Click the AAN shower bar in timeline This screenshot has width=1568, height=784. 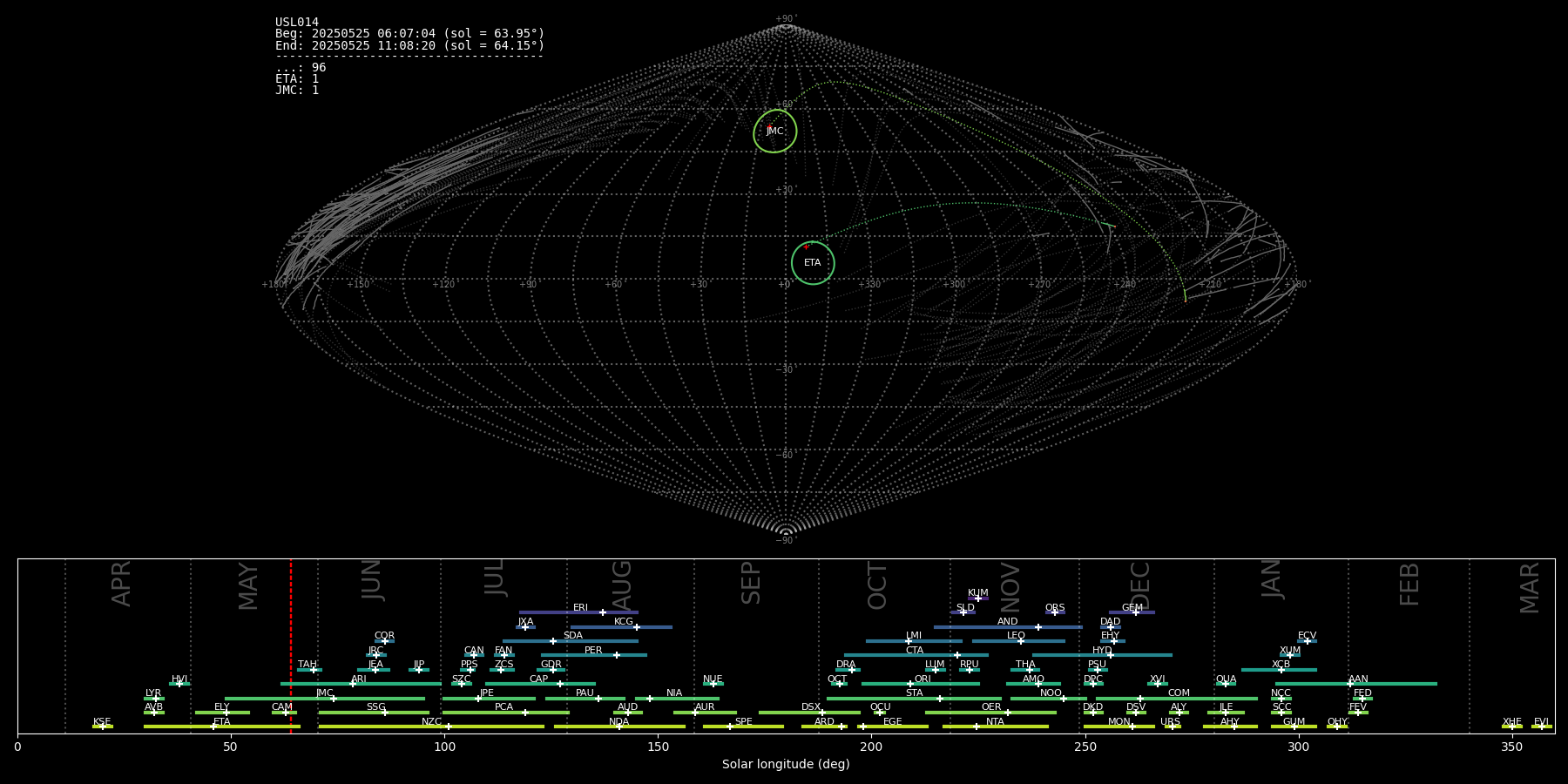pos(1356,684)
